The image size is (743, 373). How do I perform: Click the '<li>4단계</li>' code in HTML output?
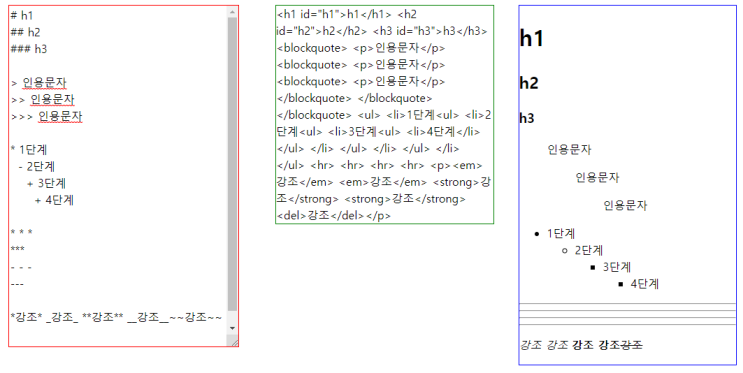(x=444, y=132)
